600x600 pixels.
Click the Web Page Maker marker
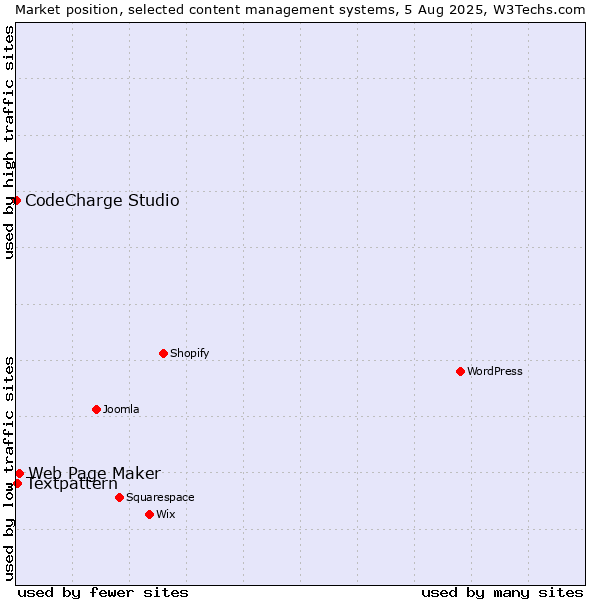coord(20,474)
